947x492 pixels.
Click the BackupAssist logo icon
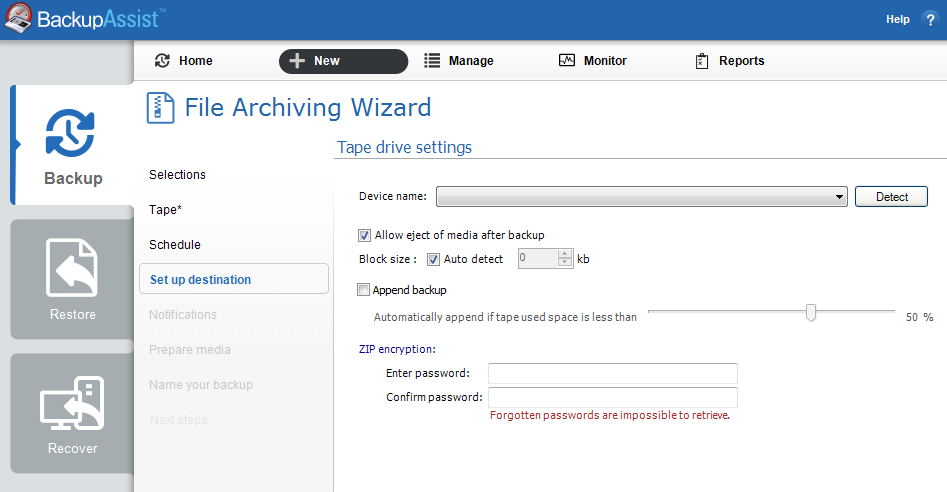tap(17, 19)
